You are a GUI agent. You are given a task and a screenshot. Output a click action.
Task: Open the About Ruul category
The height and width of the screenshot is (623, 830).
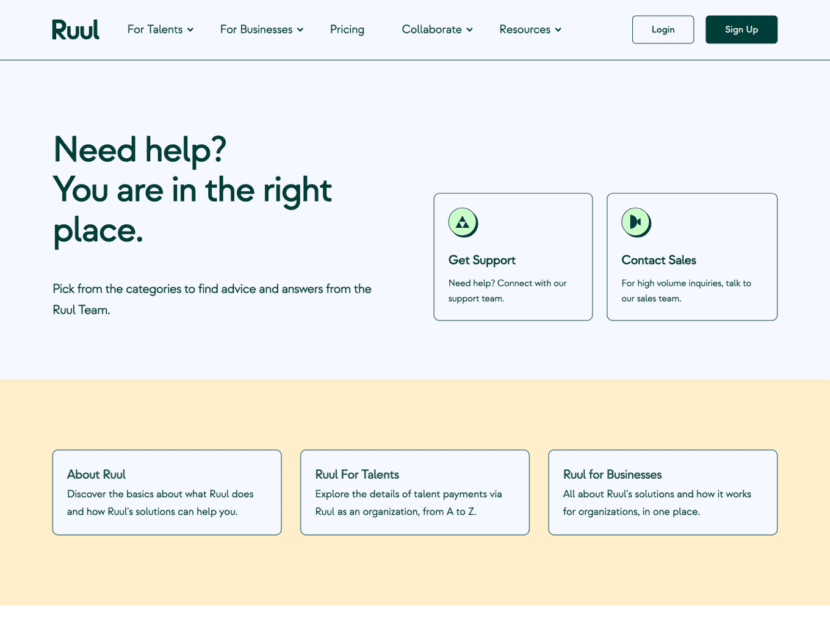coord(166,492)
